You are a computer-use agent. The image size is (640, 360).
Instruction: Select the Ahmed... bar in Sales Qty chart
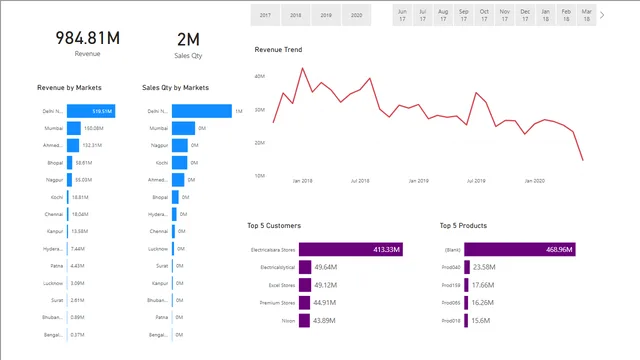point(178,180)
